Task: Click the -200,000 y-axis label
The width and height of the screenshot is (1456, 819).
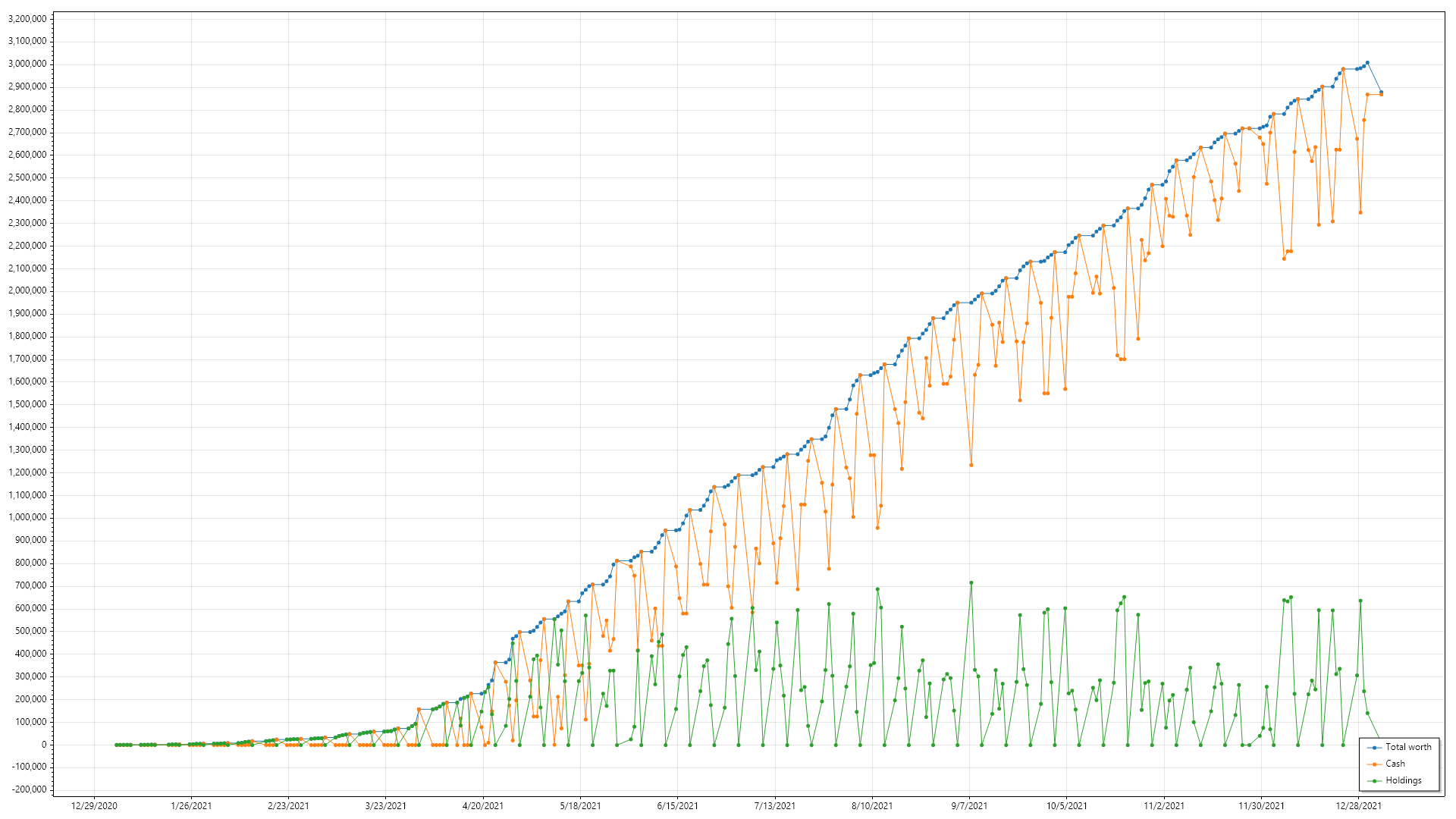Action: click(x=28, y=789)
